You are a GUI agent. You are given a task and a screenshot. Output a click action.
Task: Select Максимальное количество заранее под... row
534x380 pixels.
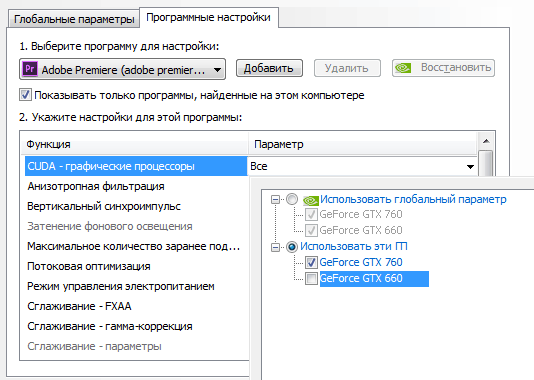coord(136,246)
